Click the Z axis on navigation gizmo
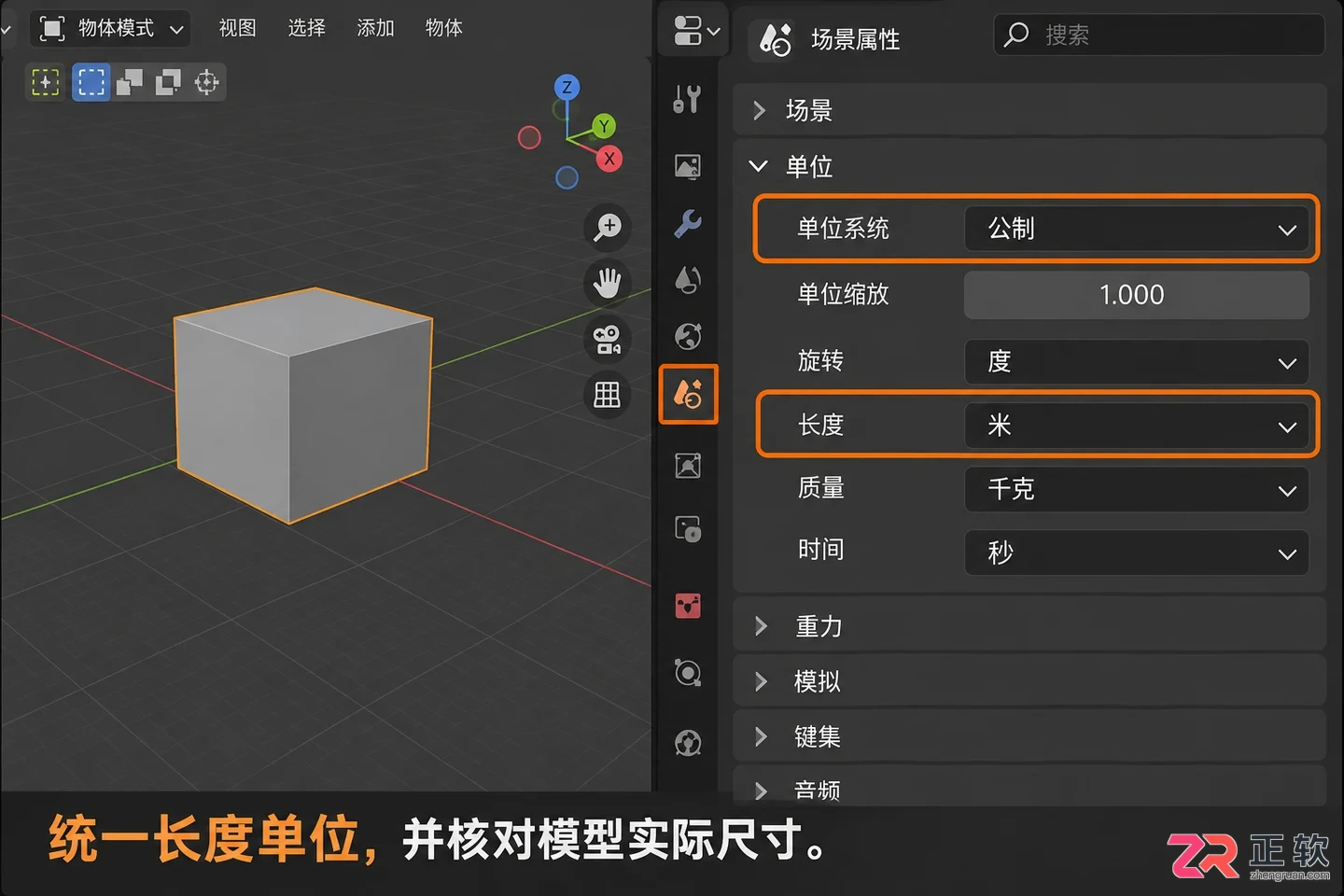Image resolution: width=1344 pixels, height=896 pixels. pos(567,88)
